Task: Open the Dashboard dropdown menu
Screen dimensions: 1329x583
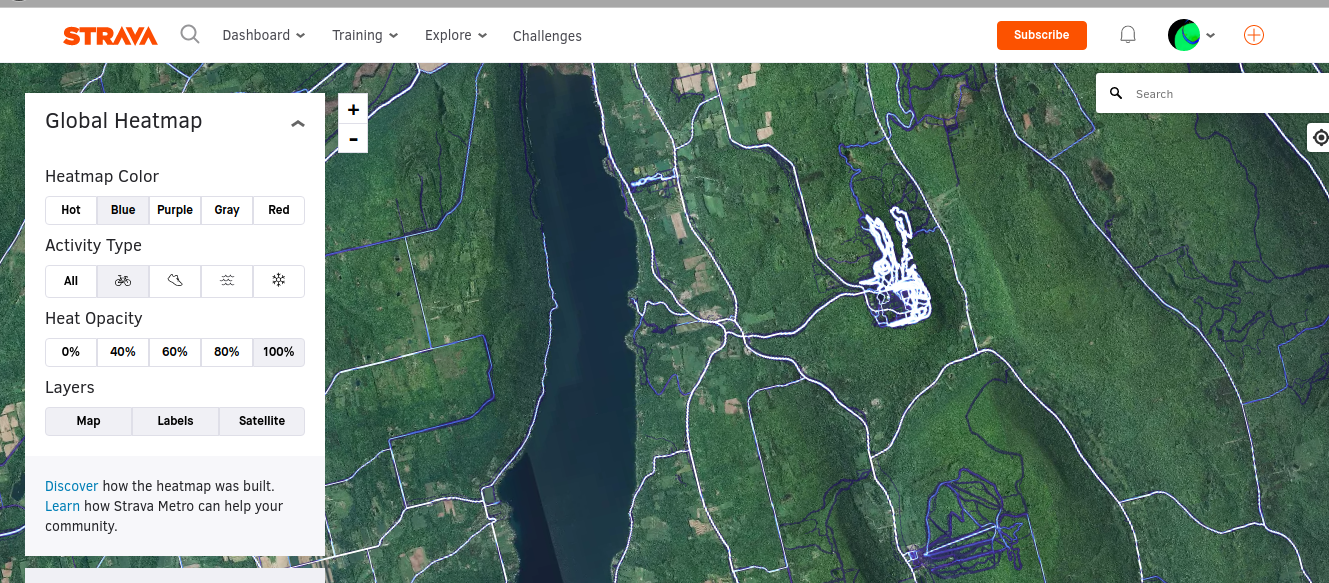Action: coord(264,35)
